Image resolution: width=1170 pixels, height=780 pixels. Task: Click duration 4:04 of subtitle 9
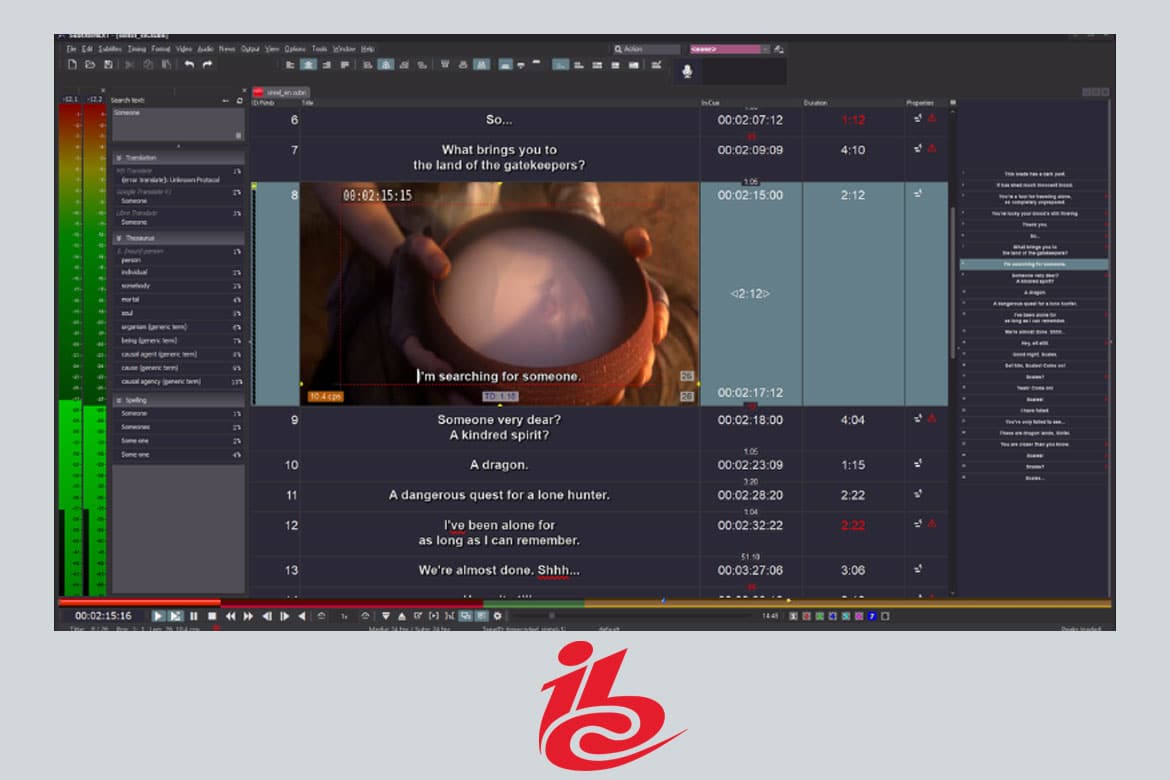pos(853,420)
